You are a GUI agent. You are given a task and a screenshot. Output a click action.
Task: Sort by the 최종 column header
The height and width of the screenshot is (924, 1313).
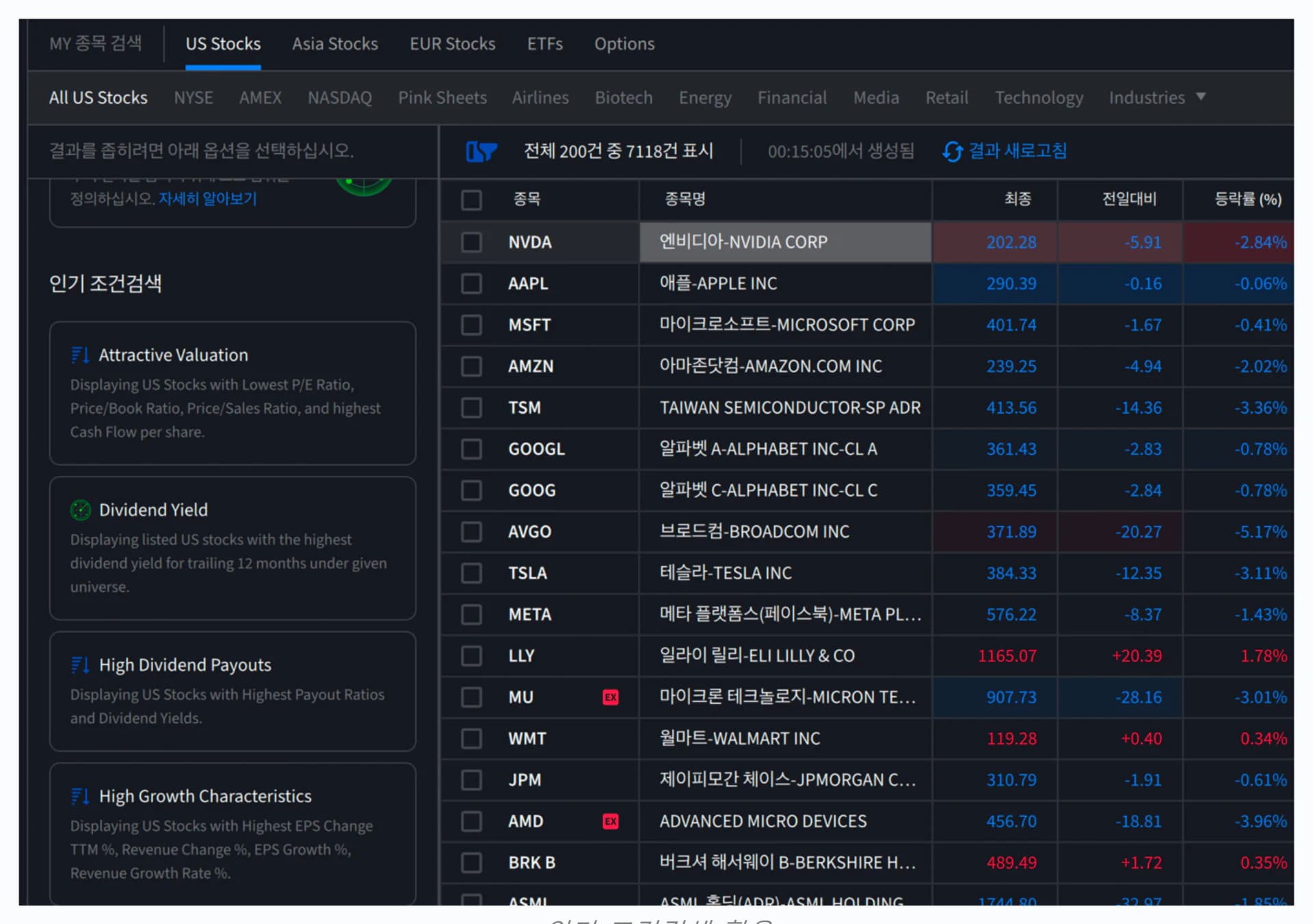pyautogui.click(x=1018, y=199)
